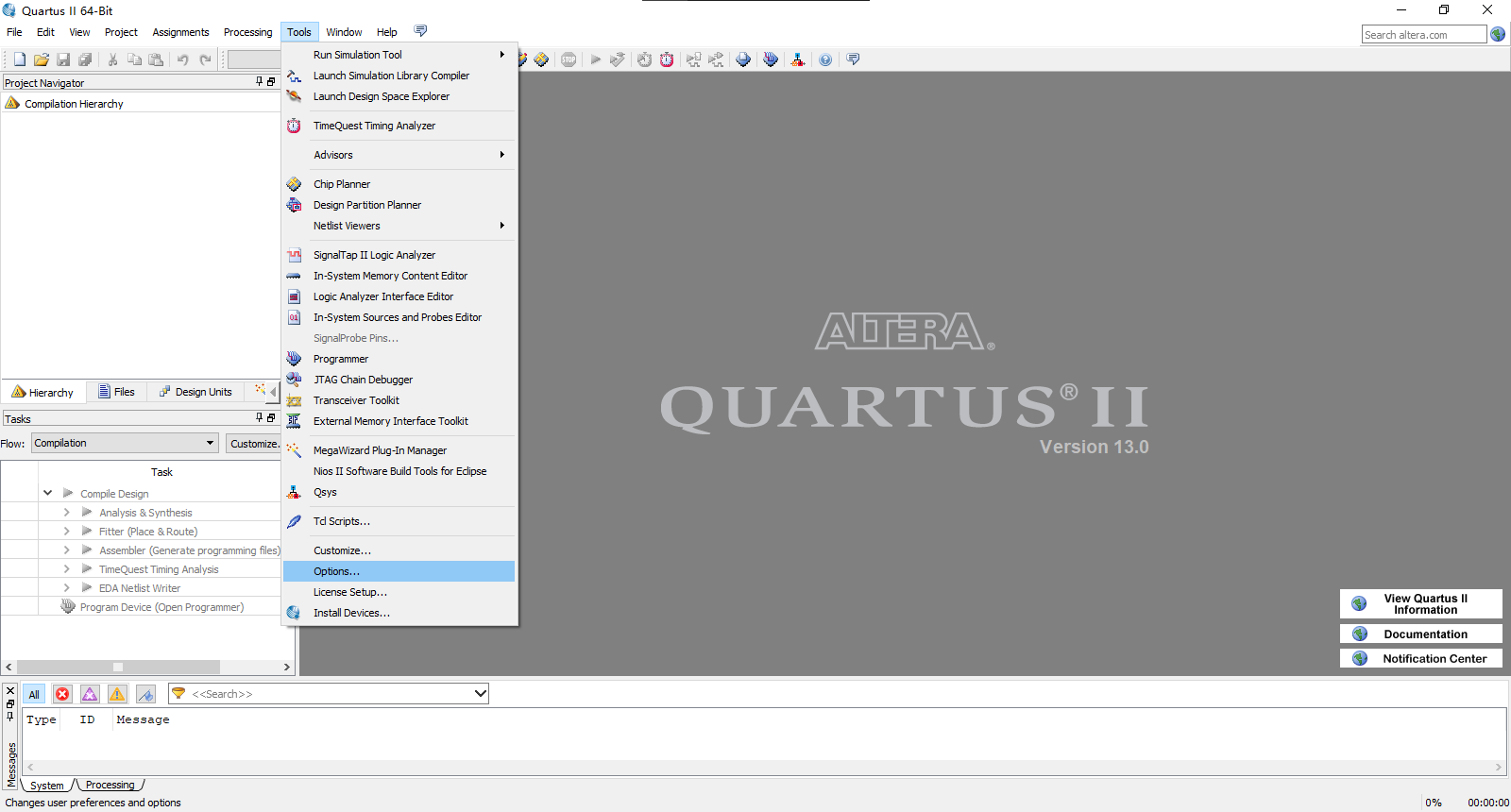Click the globe icon beside the altera.com search
Screen dimensions: 1511x812
[1498, 34]
